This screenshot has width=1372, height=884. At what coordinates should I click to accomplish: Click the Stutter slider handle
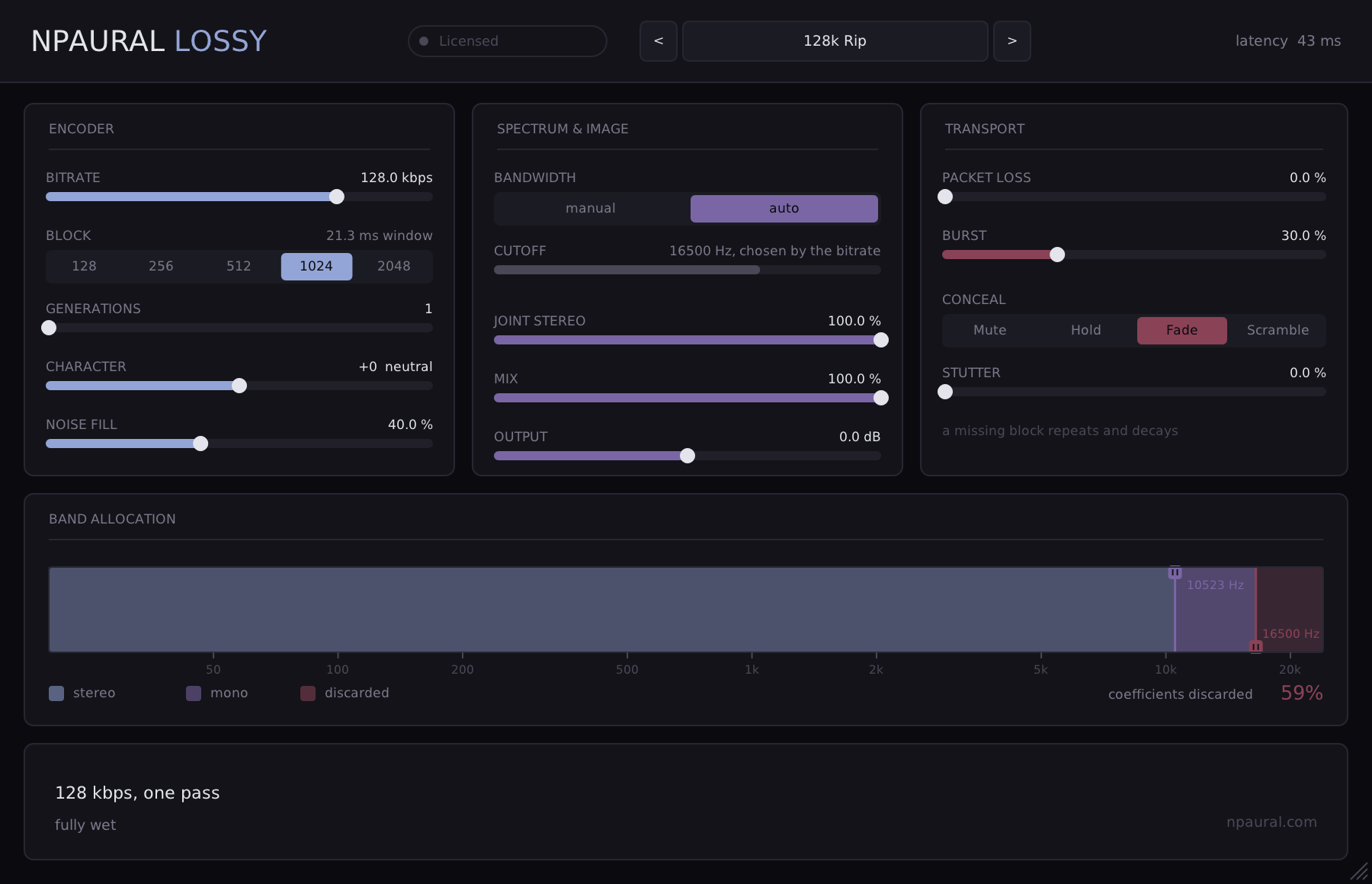pyautogui.click(x=945, y=392)
